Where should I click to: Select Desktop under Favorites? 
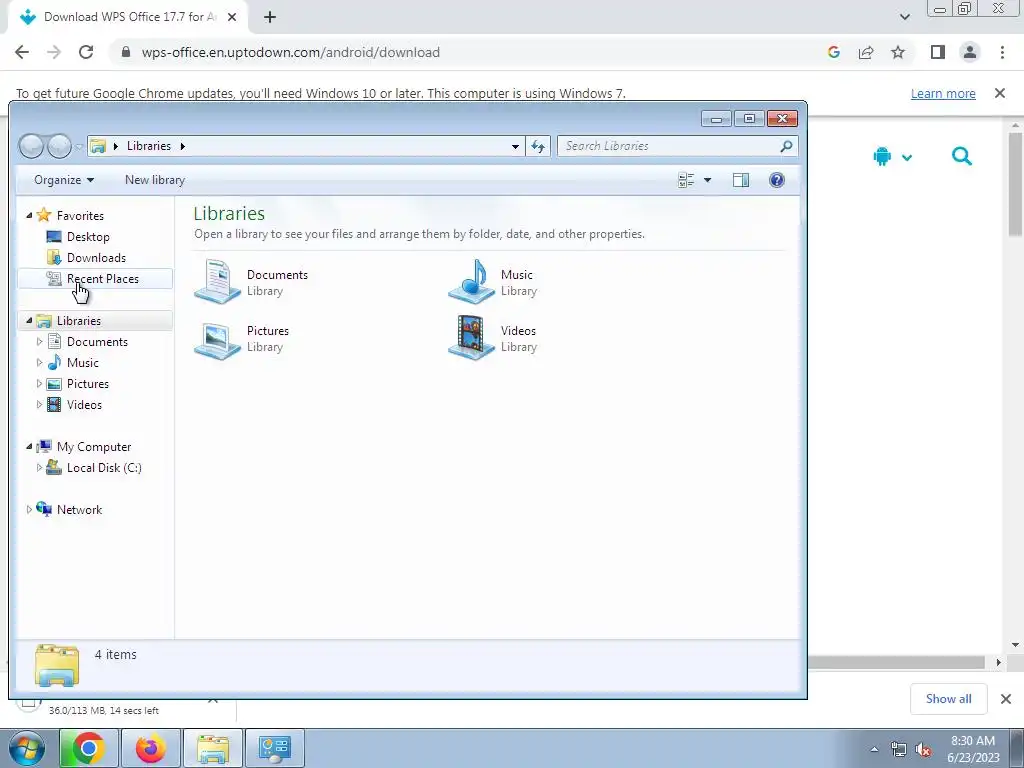coord(88,236)
